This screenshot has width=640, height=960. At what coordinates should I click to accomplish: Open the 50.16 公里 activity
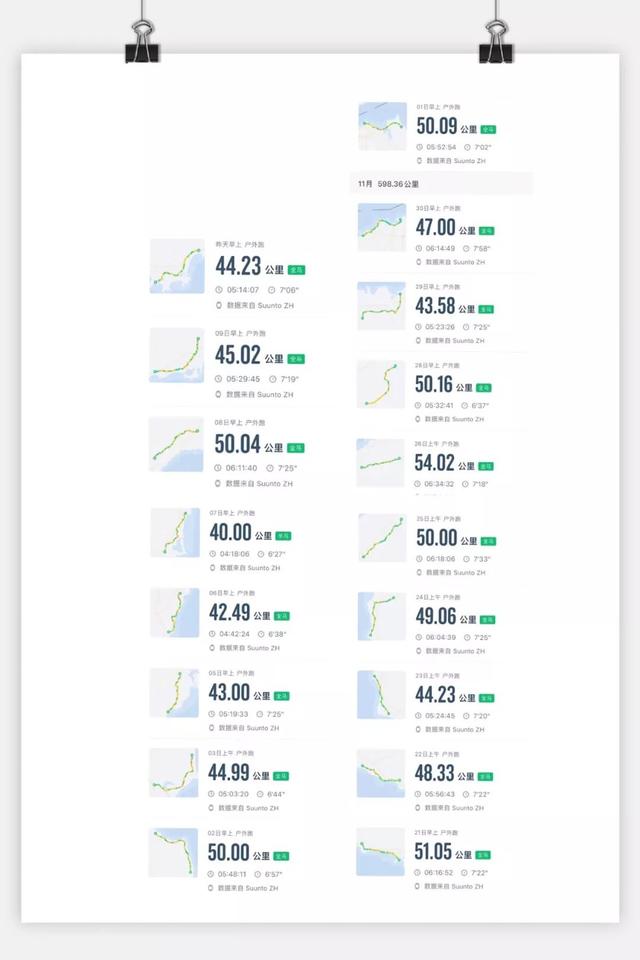point(441,392)
